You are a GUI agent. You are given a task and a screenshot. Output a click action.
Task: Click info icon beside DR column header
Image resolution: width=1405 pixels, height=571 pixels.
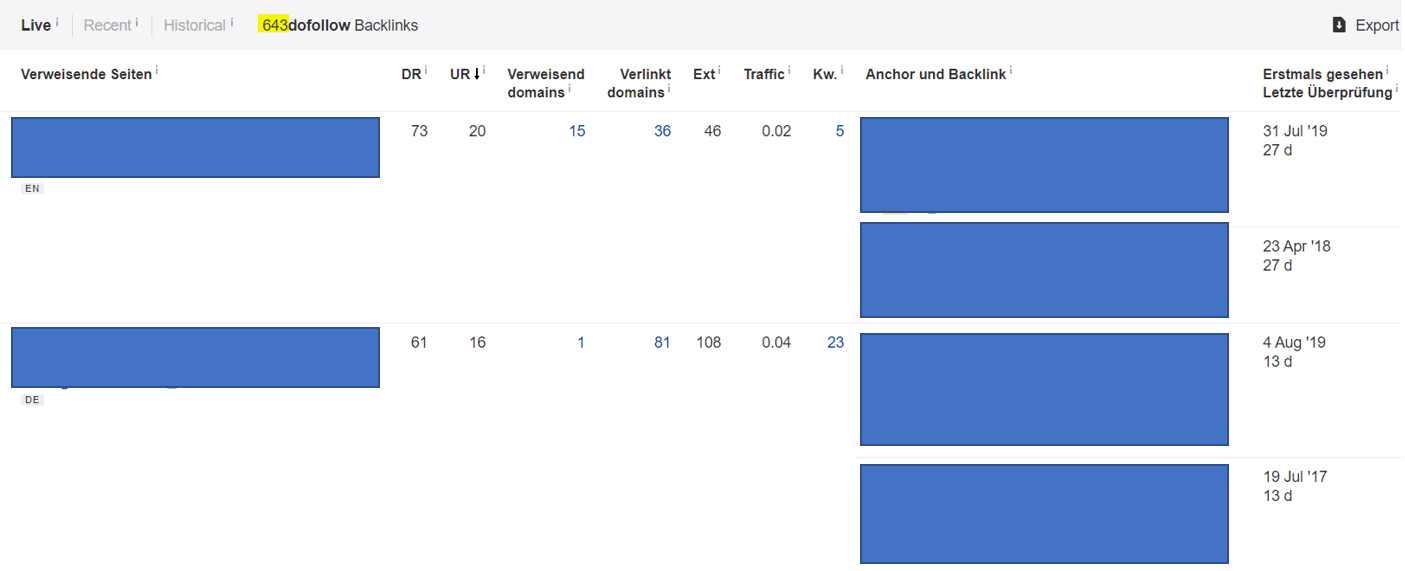click(x=426, y=71)
